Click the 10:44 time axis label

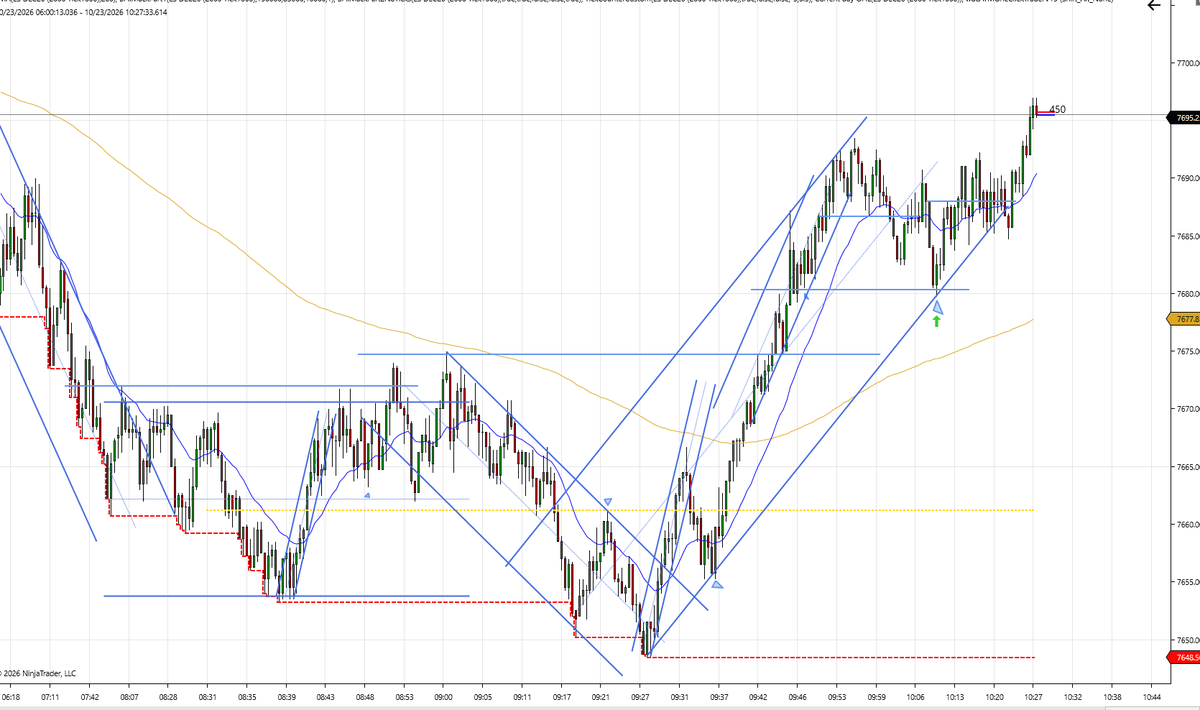click(1151, 696)
